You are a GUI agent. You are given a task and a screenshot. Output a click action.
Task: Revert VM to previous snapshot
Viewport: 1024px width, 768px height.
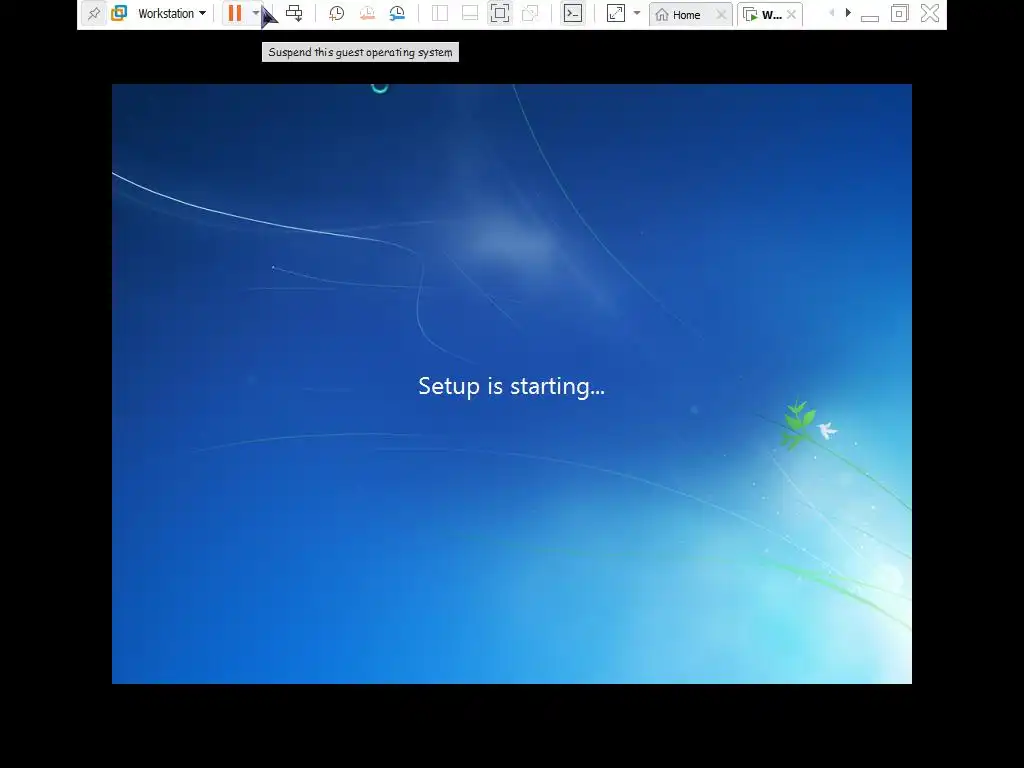367,13
